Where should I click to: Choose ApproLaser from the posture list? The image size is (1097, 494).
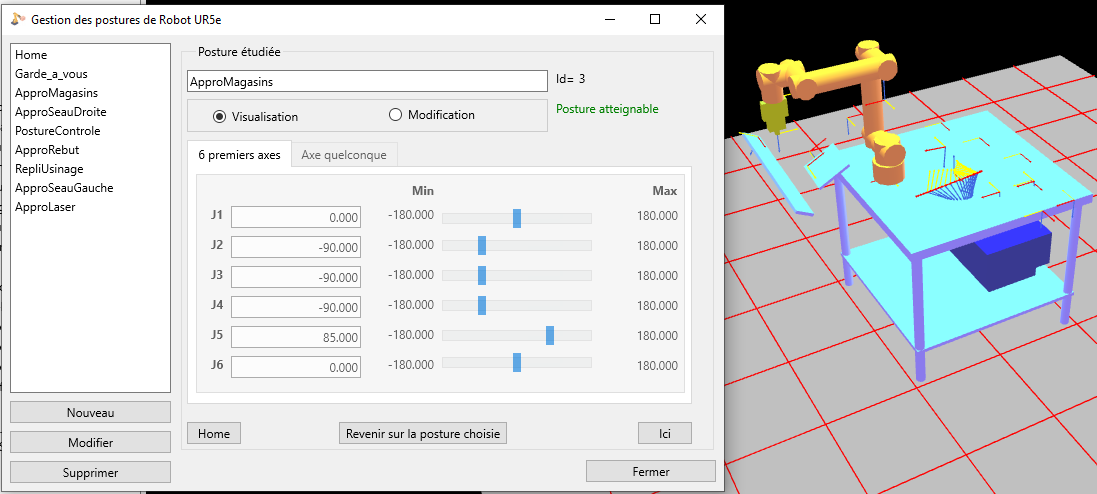(45, 207)
